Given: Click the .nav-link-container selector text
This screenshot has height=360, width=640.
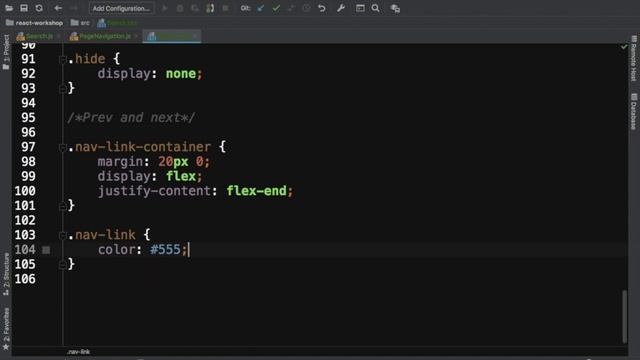Looking at the screenshot, I should pos(139,147).
